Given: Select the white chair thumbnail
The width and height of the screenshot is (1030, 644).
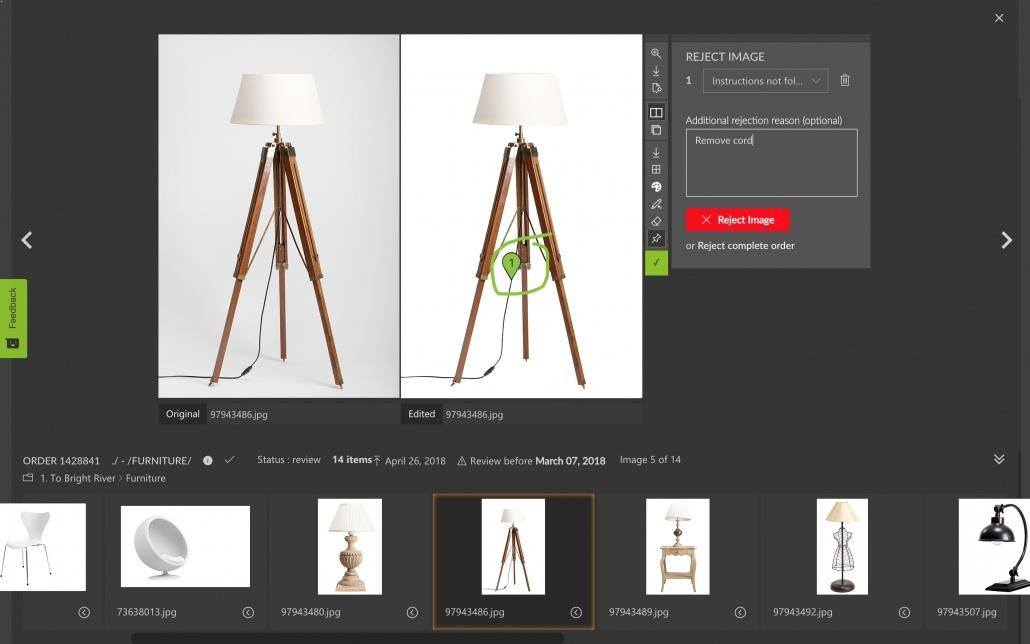Looking at the screenshot, I should click(x=43, y=547).
